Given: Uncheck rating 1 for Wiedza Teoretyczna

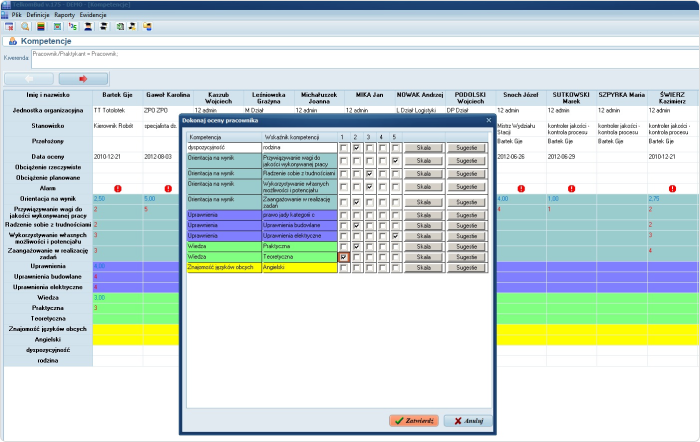Looking at the screenshot, I should (x=344, y=257).
